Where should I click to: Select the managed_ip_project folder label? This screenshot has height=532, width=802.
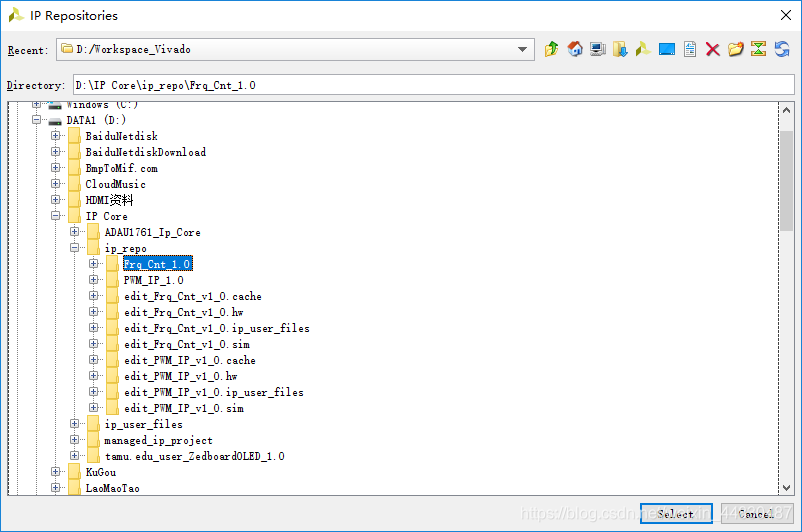pyautogui.click(x=158, y=440)
